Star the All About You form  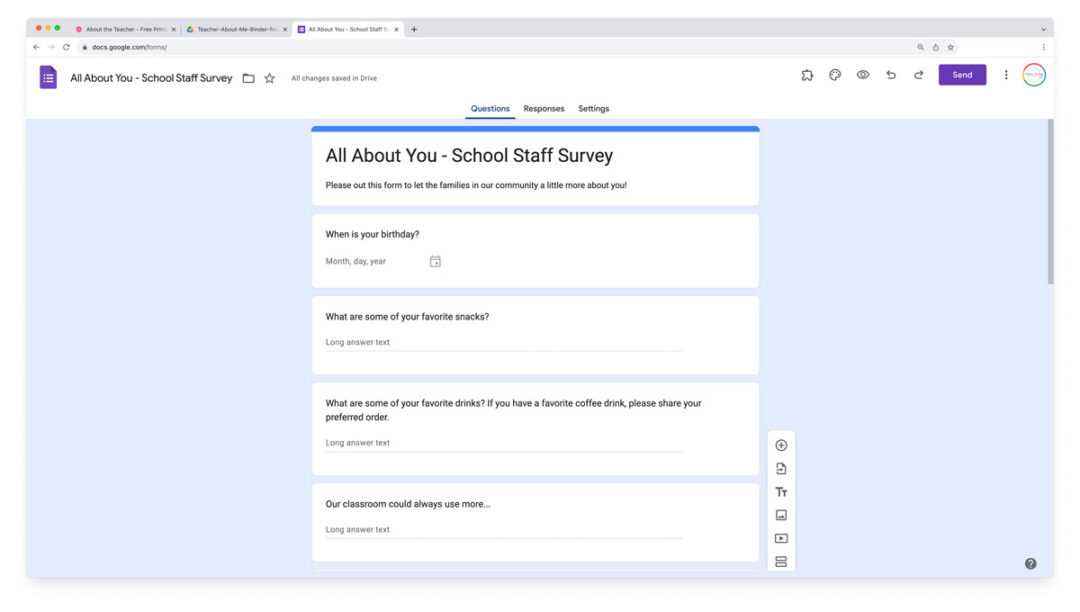click(269, 78)
